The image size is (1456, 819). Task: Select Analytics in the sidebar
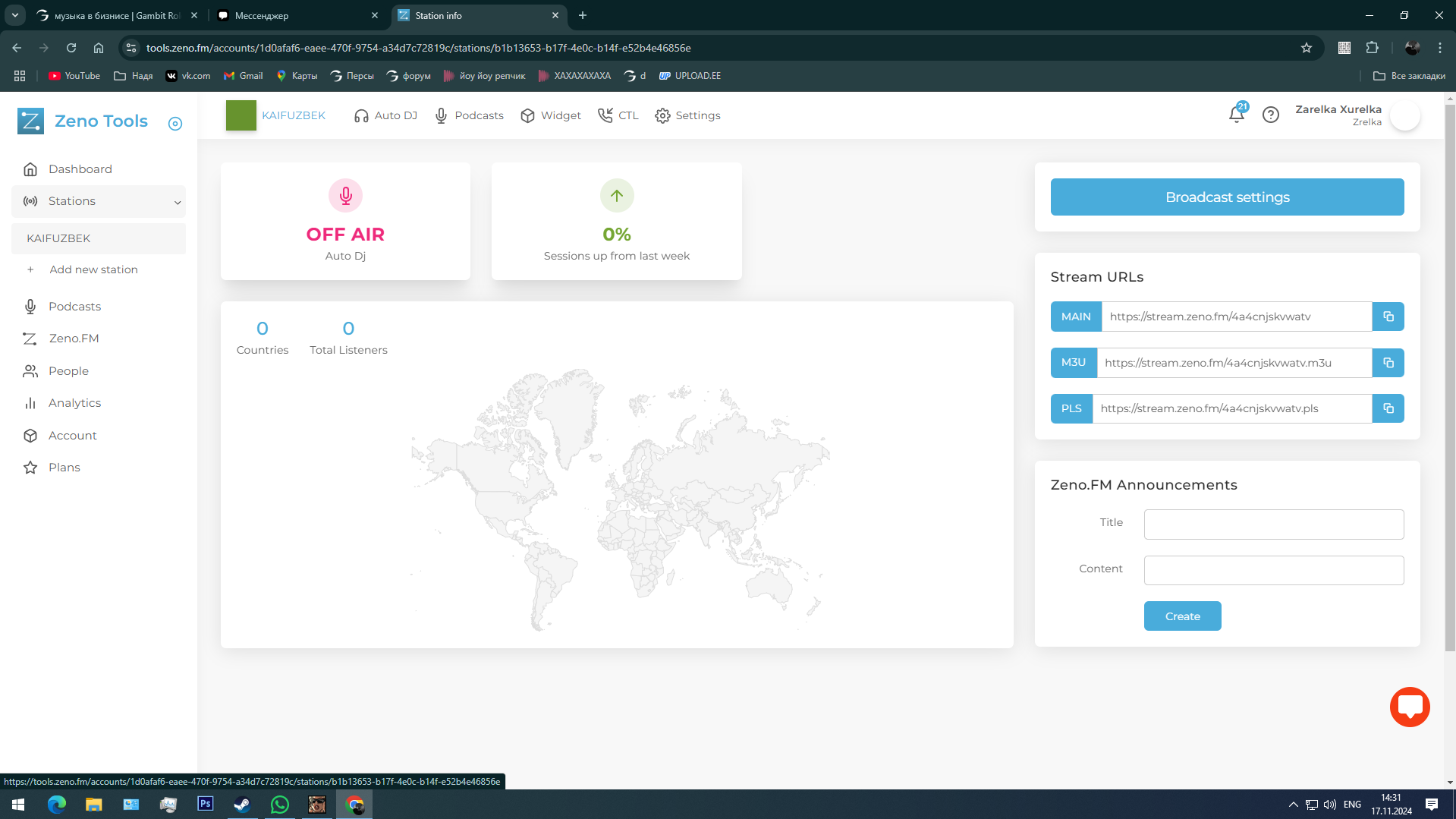74,403
